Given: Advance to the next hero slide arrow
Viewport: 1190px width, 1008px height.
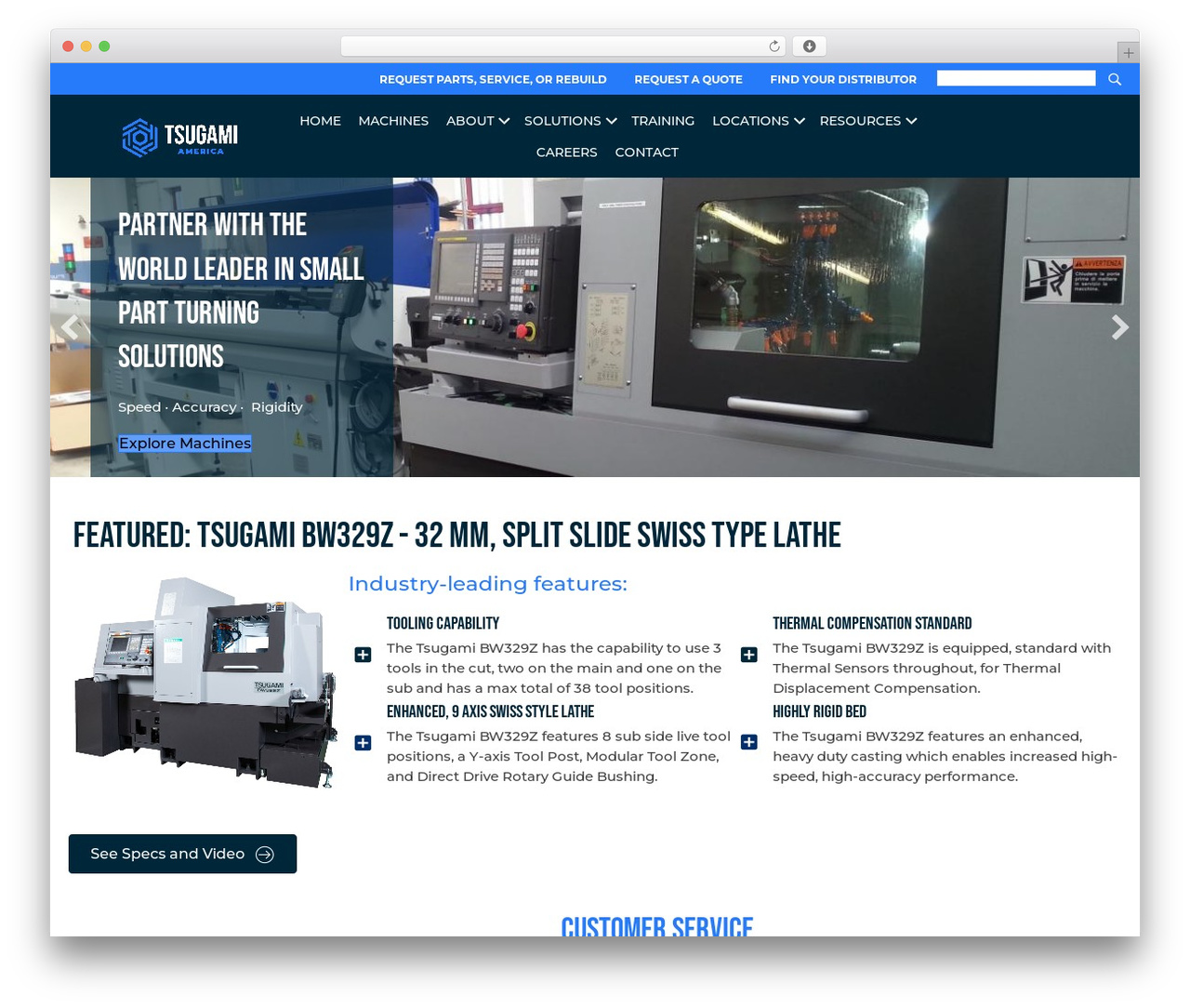Looking at the screenshot, I should pos(1120,327).
